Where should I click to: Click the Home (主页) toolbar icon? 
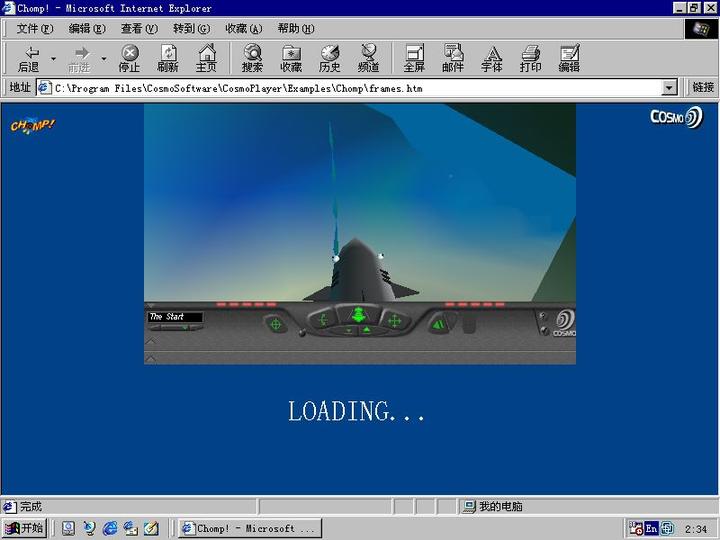pyautogui.click(x=206, y=59)
